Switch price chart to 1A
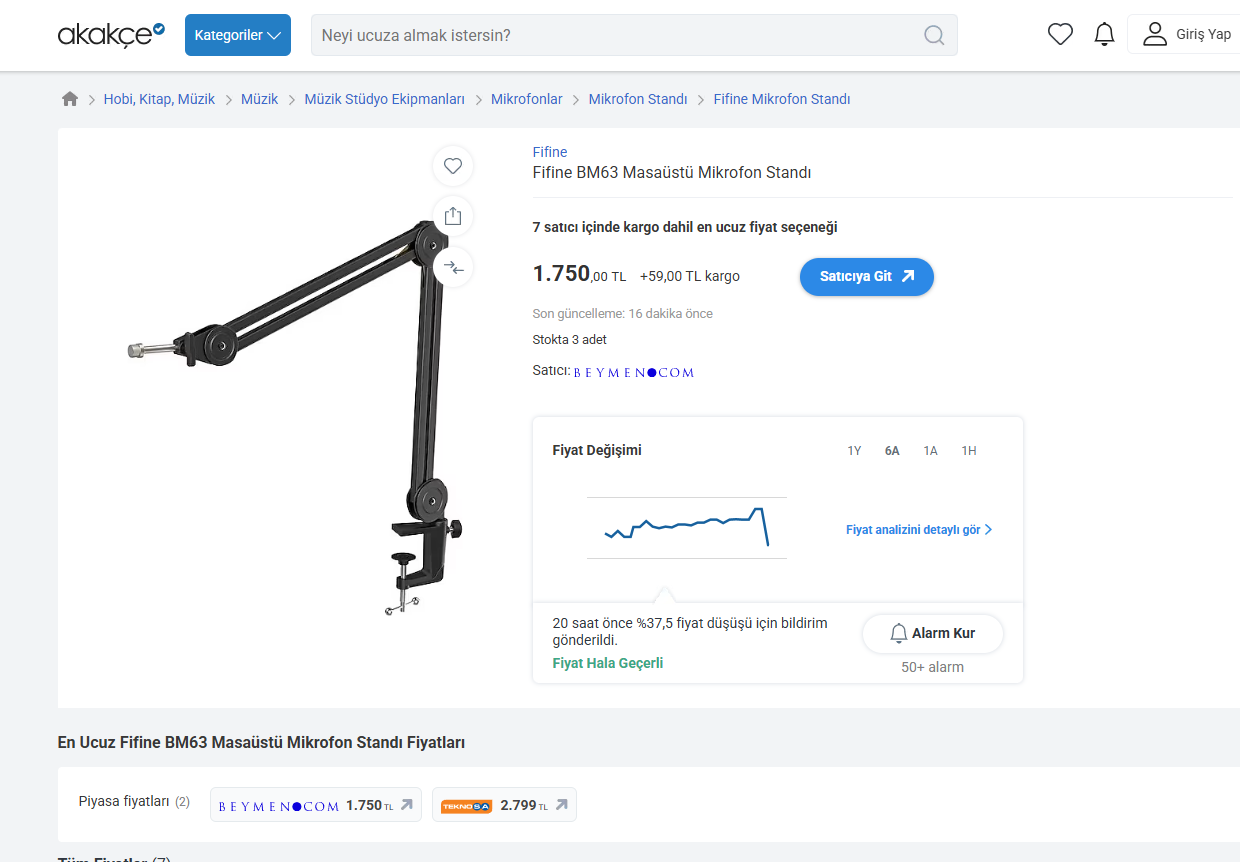The width and height of the screenshot is (1240, 862). 930,451
